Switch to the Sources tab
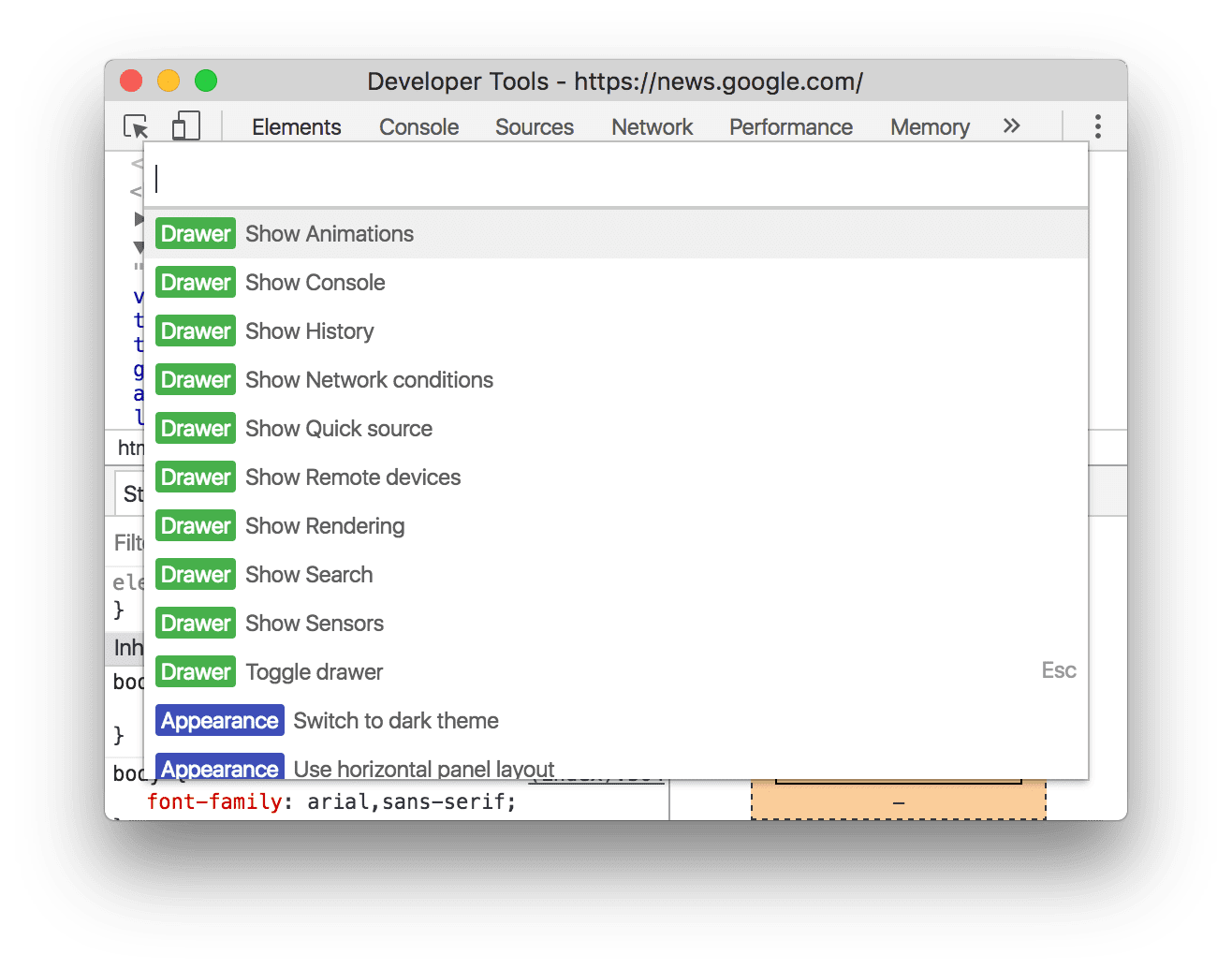The height and width of the screenshot is (970, 1232). [533, 125]
